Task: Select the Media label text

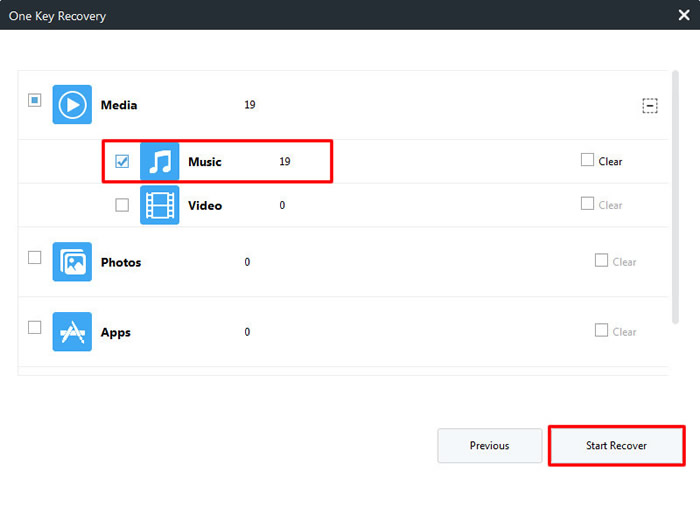Action: coord(119,105)
